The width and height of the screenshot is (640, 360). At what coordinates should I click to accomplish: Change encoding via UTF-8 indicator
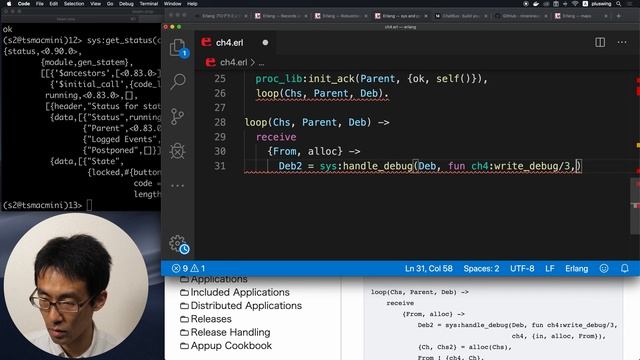point(522,268)
